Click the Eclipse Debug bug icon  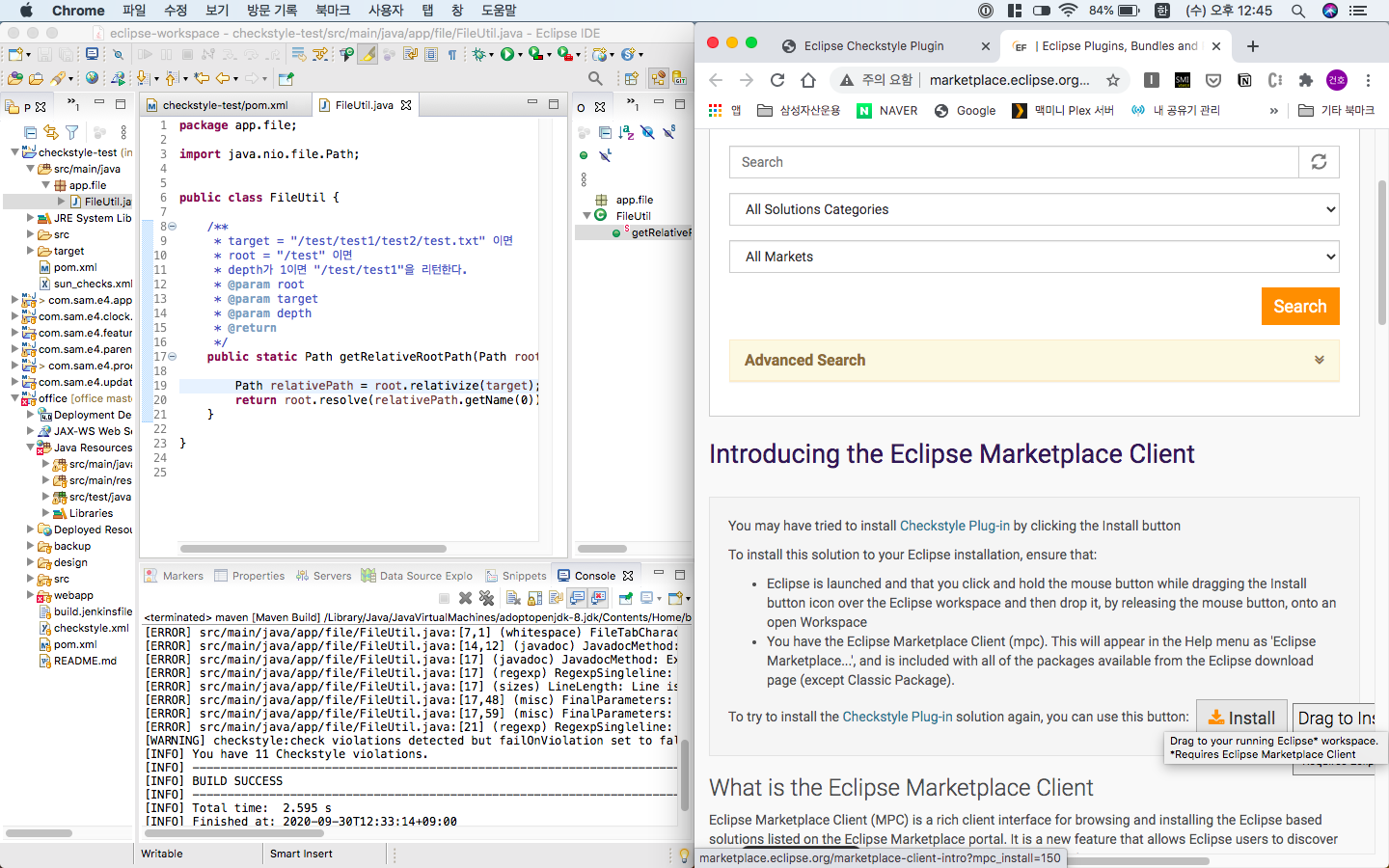click(x=479, y=55)
